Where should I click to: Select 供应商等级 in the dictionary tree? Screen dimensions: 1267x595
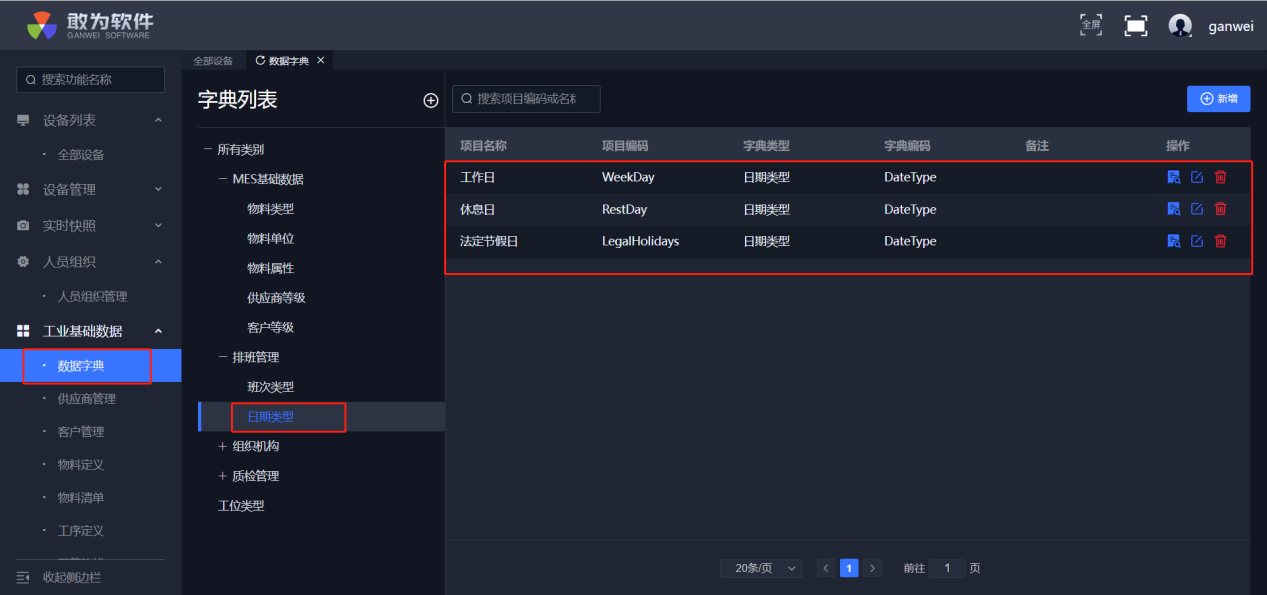point(276,298)
